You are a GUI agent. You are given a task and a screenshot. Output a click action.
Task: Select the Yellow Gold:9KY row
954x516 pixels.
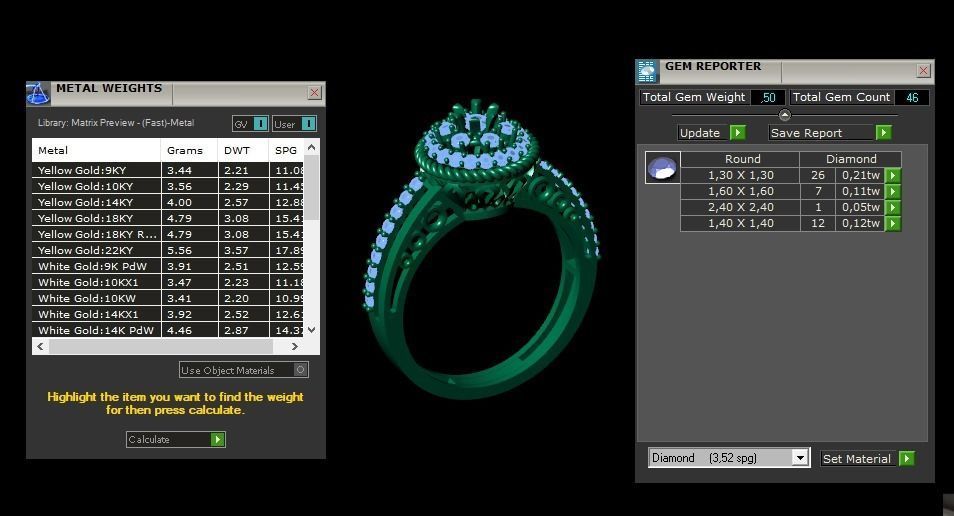pos(167,170)
